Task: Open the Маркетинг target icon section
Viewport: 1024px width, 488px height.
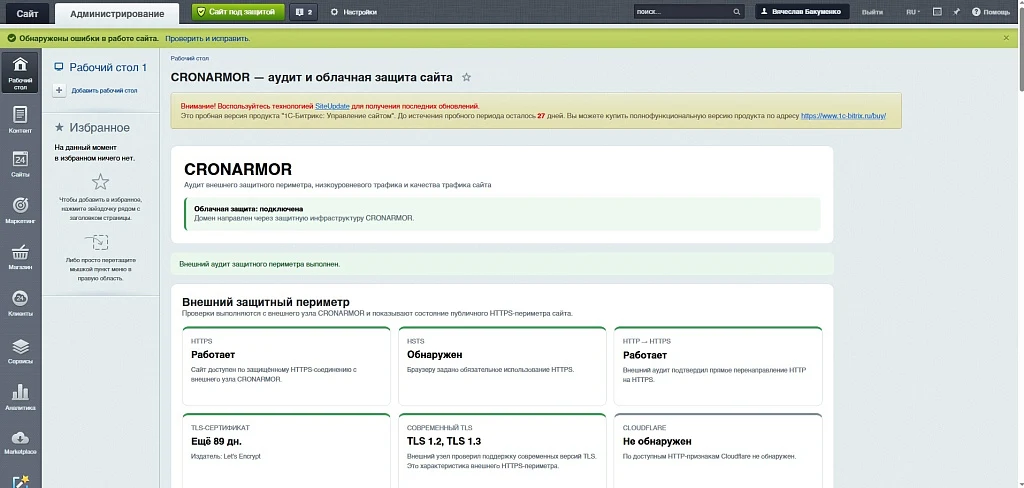Action: click(x=20, y=210)
